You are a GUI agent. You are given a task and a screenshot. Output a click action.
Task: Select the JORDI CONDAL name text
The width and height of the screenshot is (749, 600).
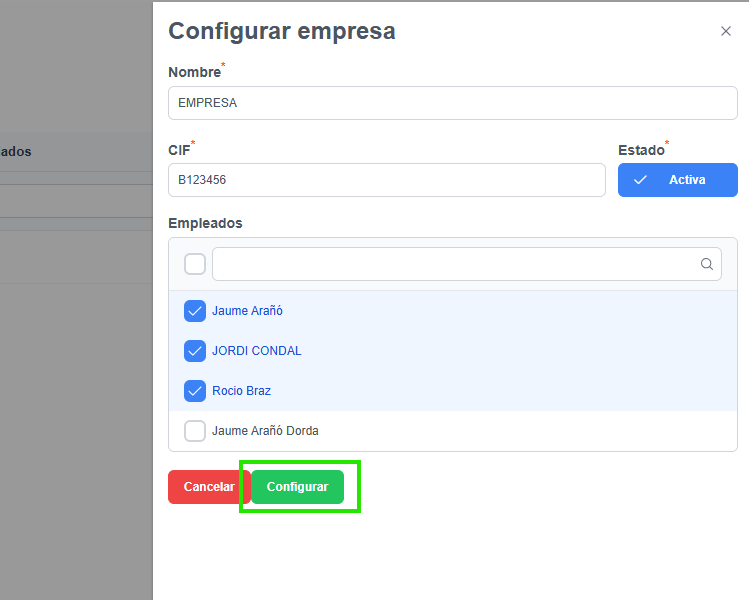257,351
